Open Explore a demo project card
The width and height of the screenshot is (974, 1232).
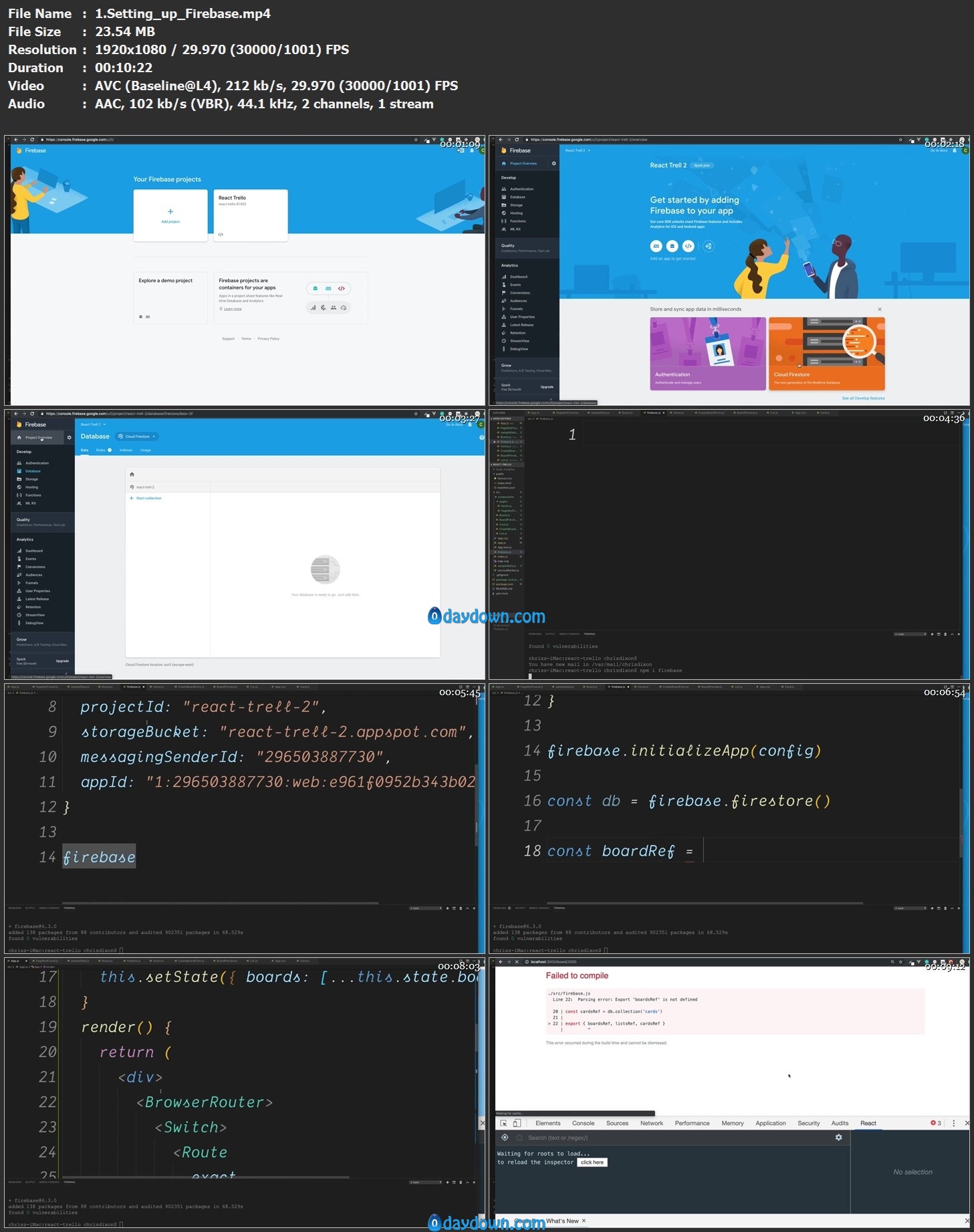point(170,297)
